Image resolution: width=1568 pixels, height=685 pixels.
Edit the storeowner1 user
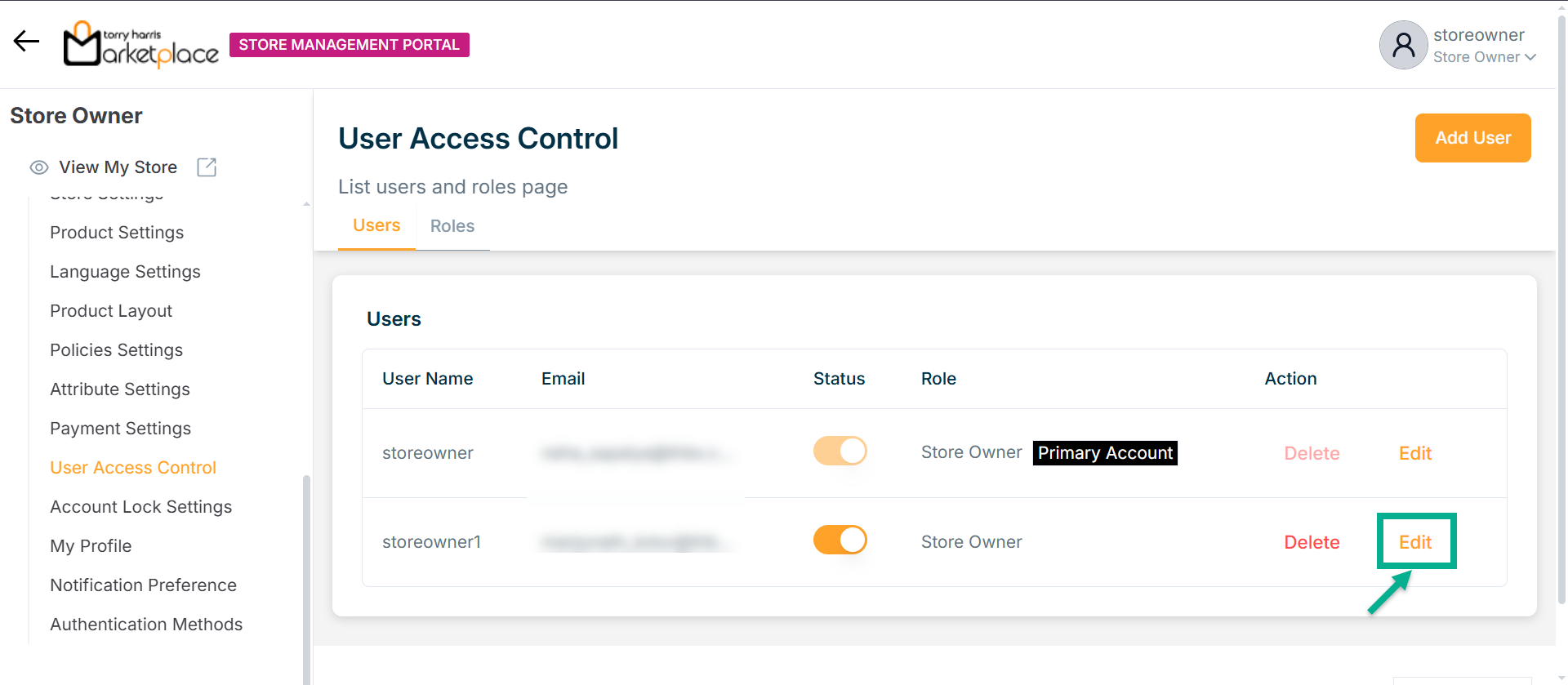tap(1415, 542)
